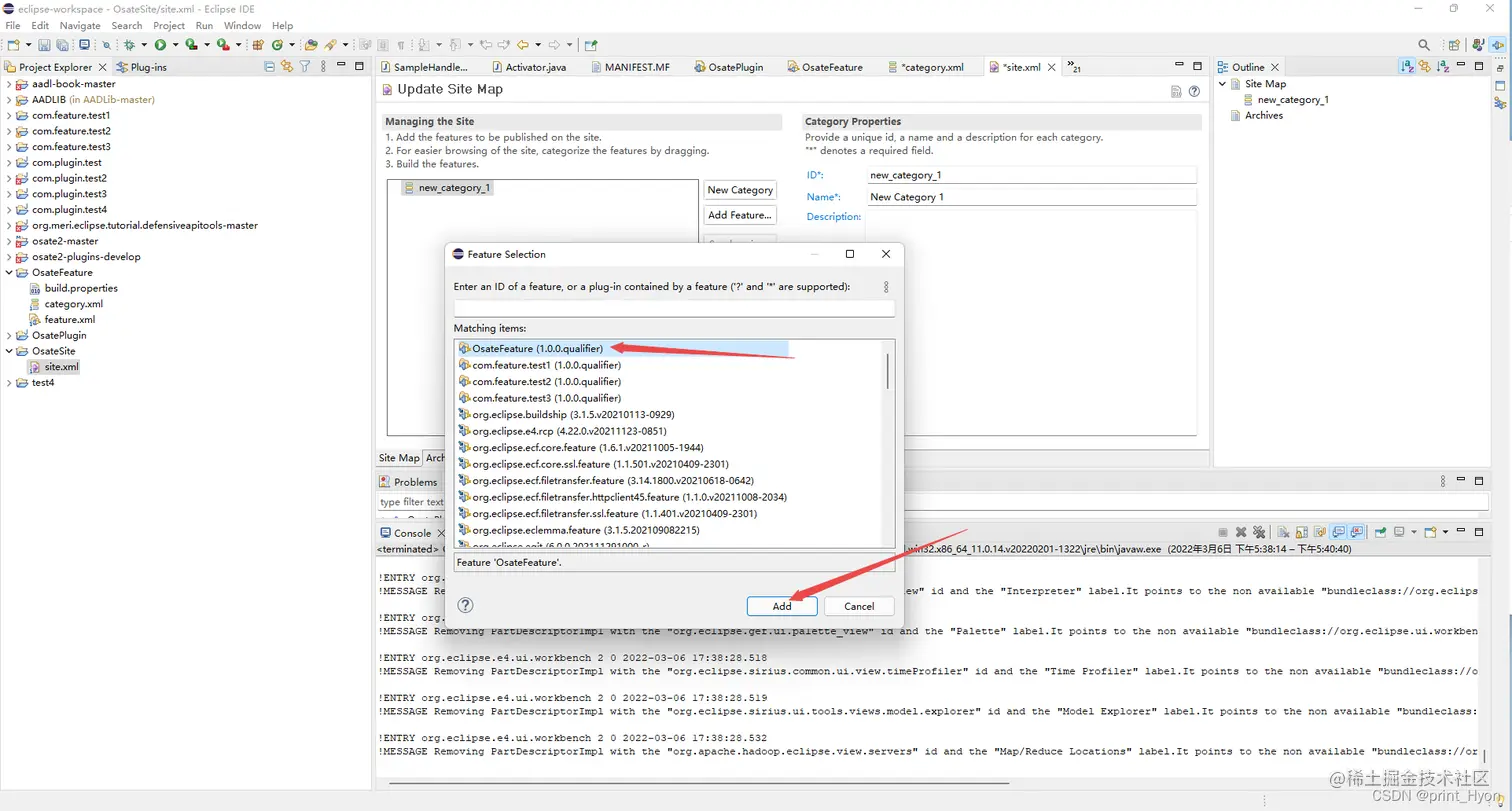Select the Site Map bottom tab
Image resolution: width=1512 pixels, height=811 pixels.
click(399, 458)
